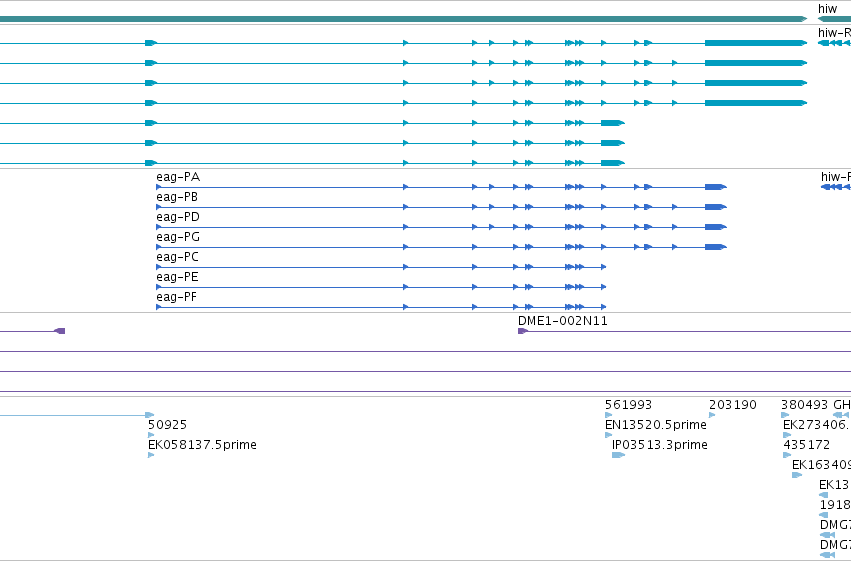
Task: Click the EK273406 label
Action: [817, 425]
